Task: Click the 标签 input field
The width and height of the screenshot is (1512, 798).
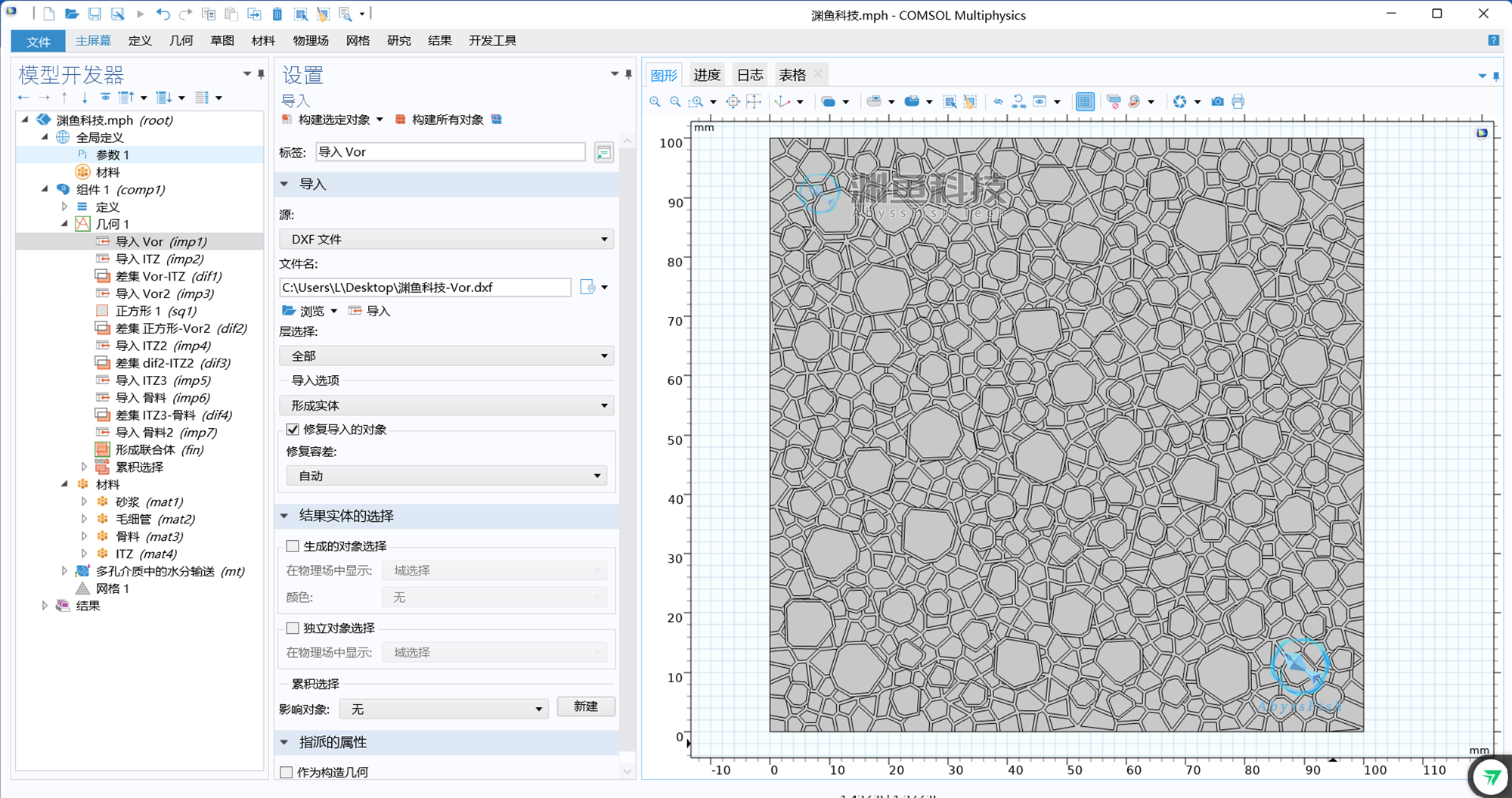Action: pyautogui.click(x=450, y=152)
